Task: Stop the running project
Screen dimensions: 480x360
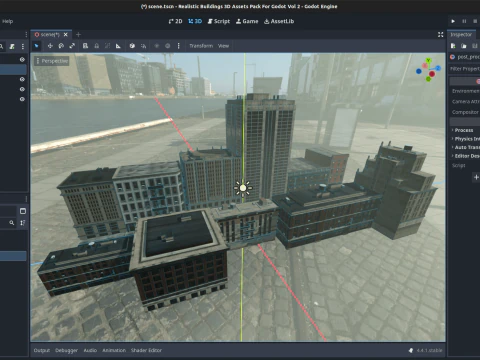Action: pos(475,21)
